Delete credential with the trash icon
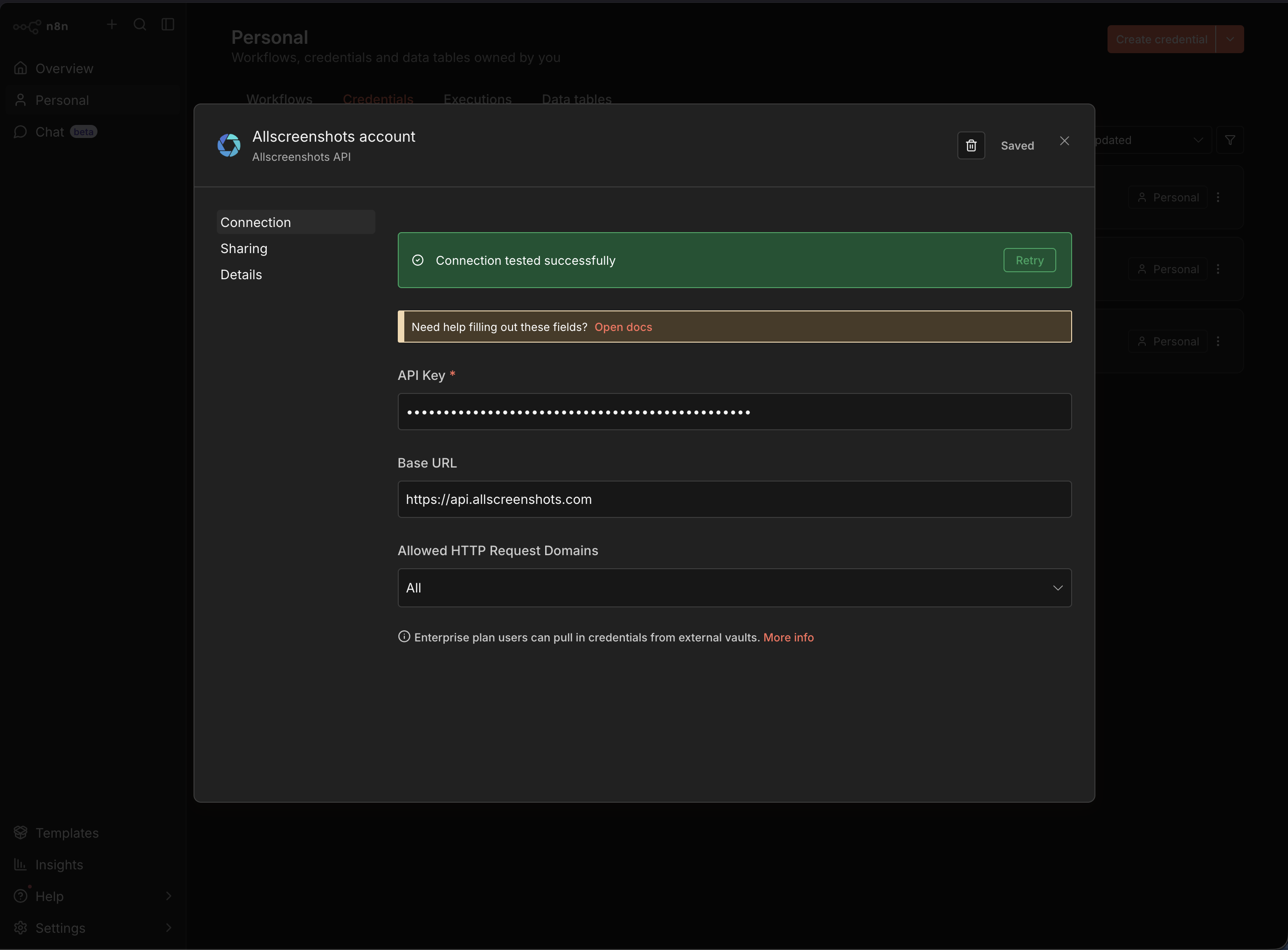 coord(971,145)
